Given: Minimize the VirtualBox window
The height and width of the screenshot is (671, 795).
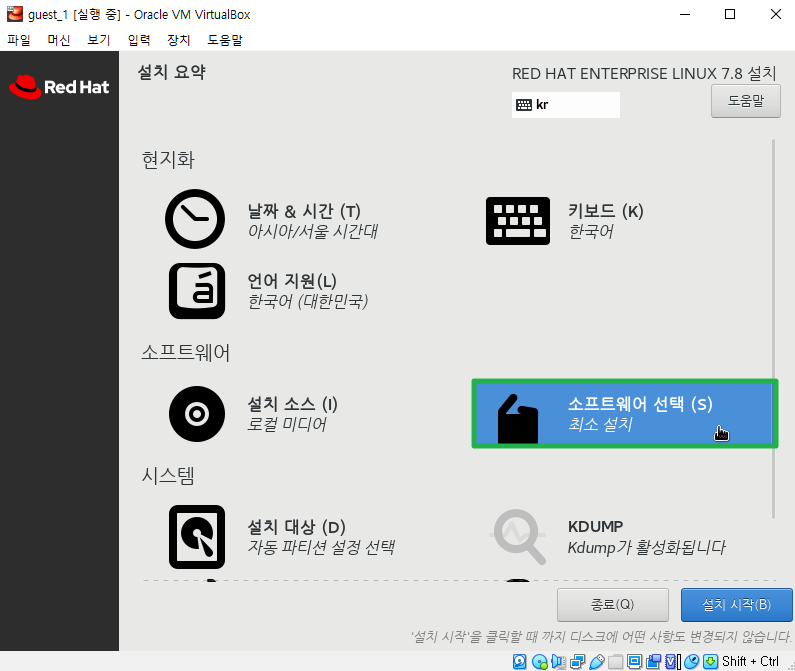Looking at the screenshot, I should click(685, 14).
